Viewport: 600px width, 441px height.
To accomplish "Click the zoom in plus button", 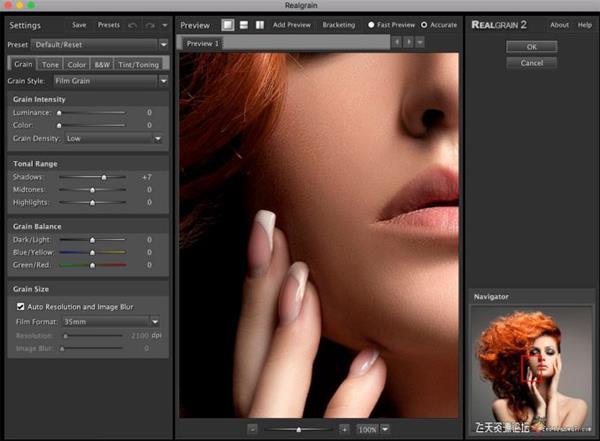I will tap(344, 428).
